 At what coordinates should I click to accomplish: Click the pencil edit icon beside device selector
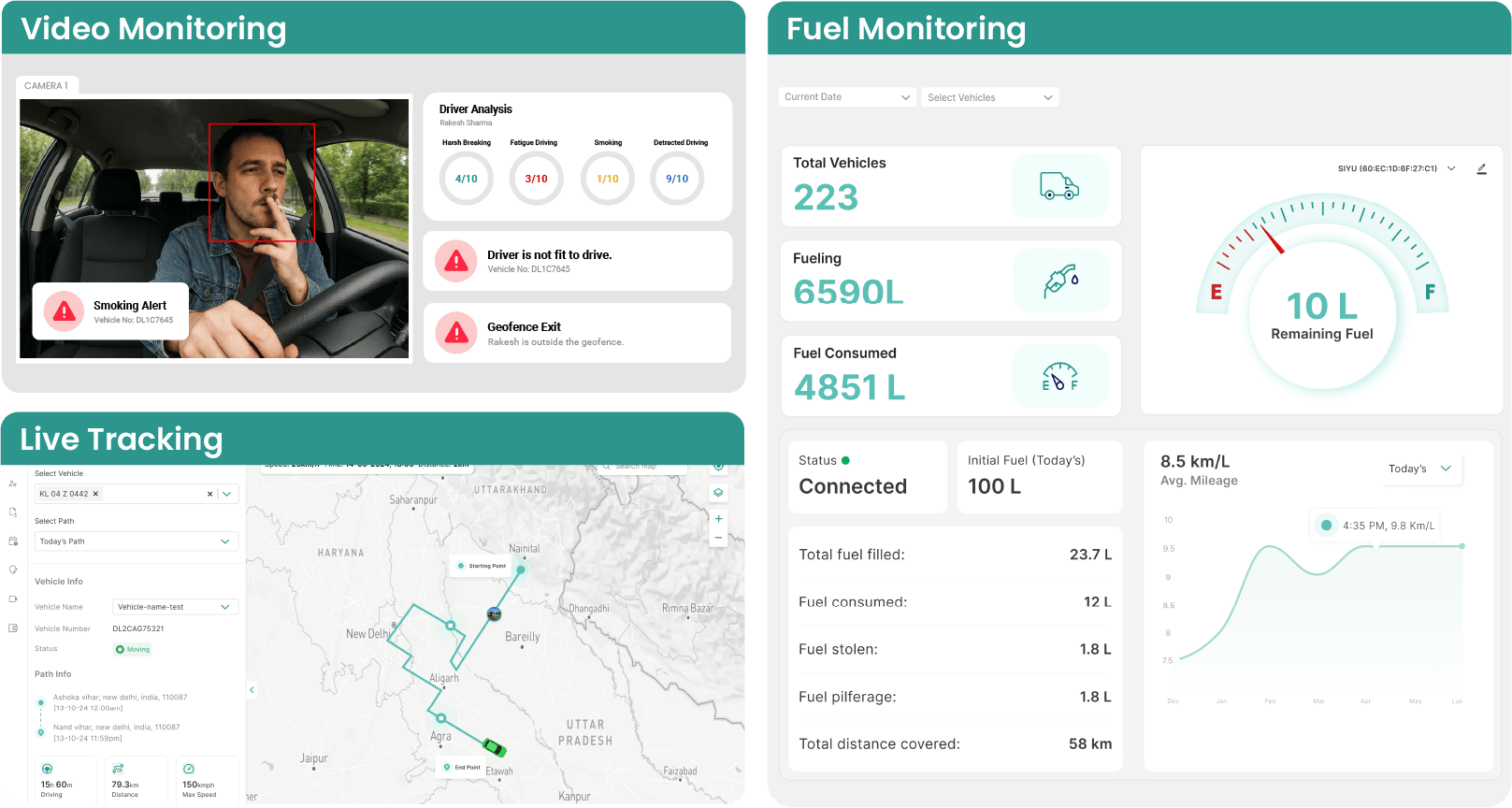1481,169
